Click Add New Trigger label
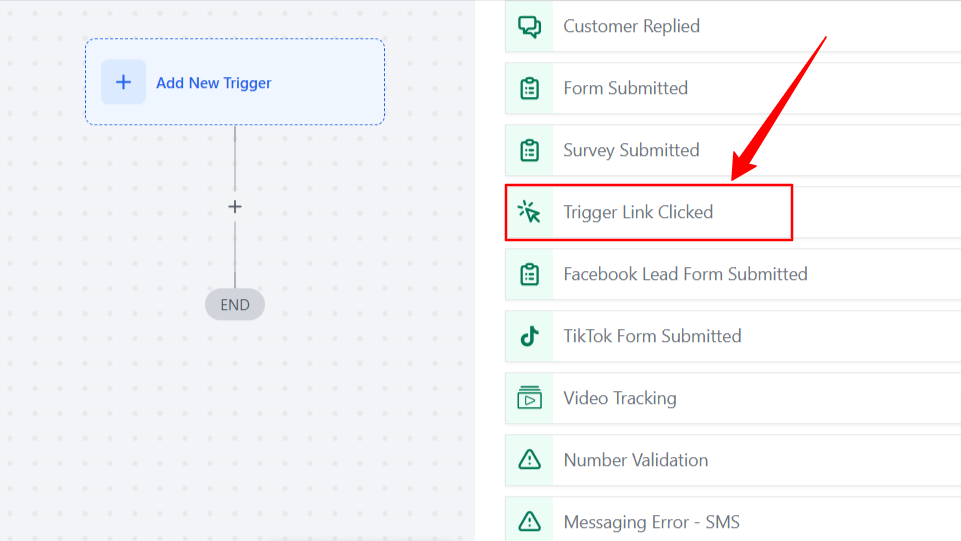 tap(213, 83)
